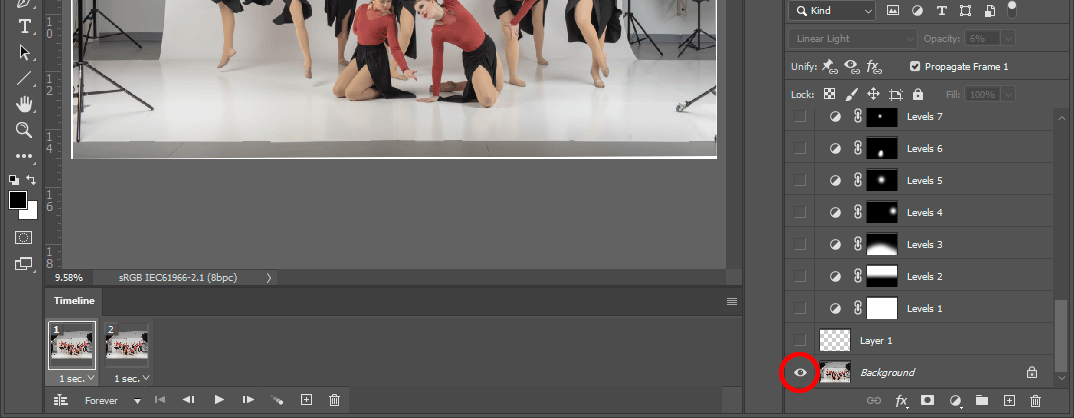Filter layers by adjustment layer icon

point(915,11)
